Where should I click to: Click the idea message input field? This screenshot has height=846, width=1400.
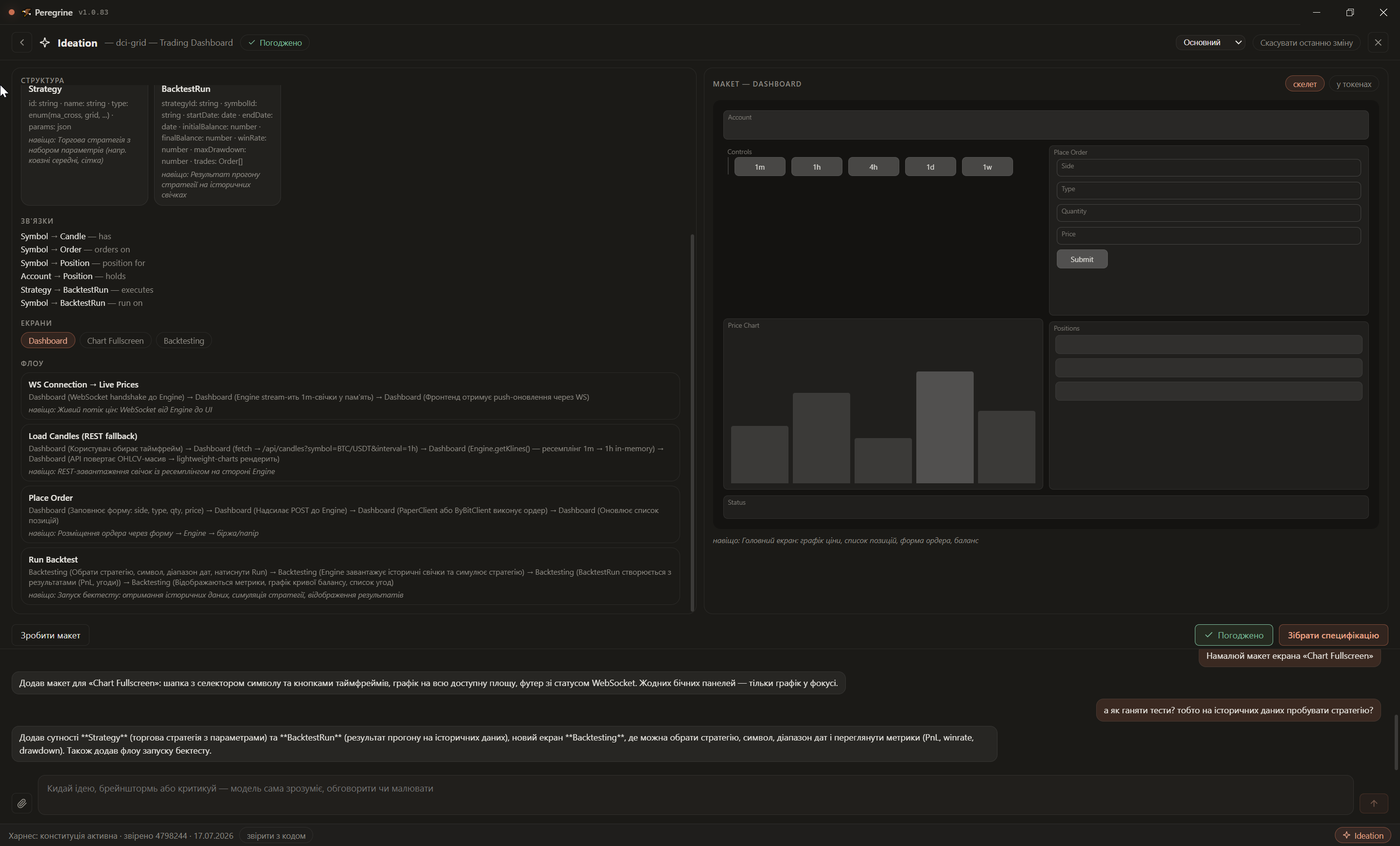tap(696, 795)
